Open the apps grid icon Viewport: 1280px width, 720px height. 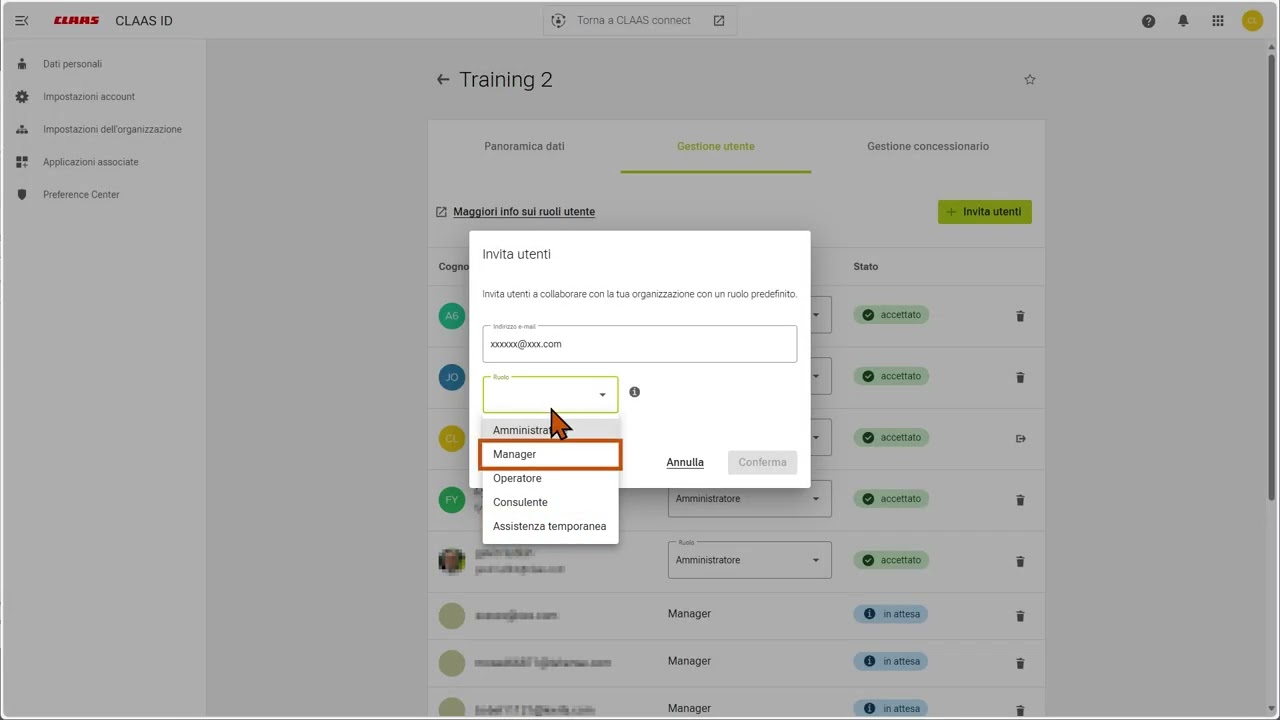1218,21
